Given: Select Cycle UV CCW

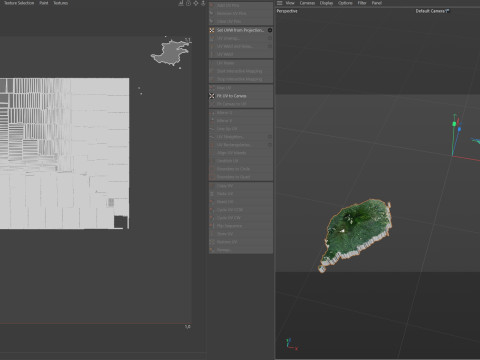Looking at the screenshot, I should 241,210.
